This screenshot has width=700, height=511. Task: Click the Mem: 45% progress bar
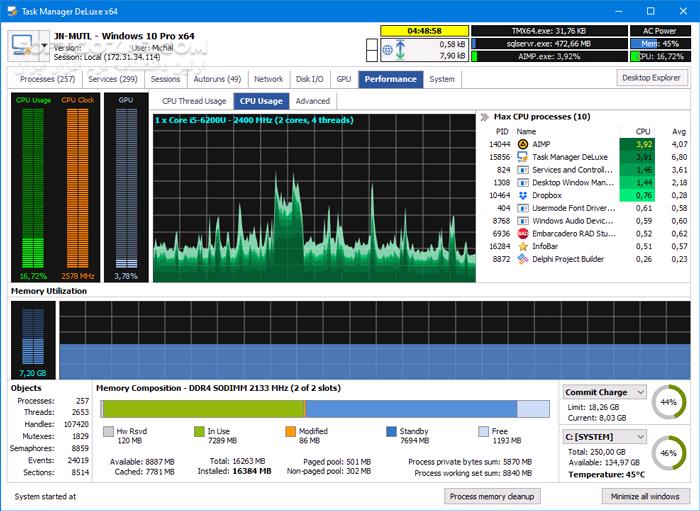click(660, 44)
